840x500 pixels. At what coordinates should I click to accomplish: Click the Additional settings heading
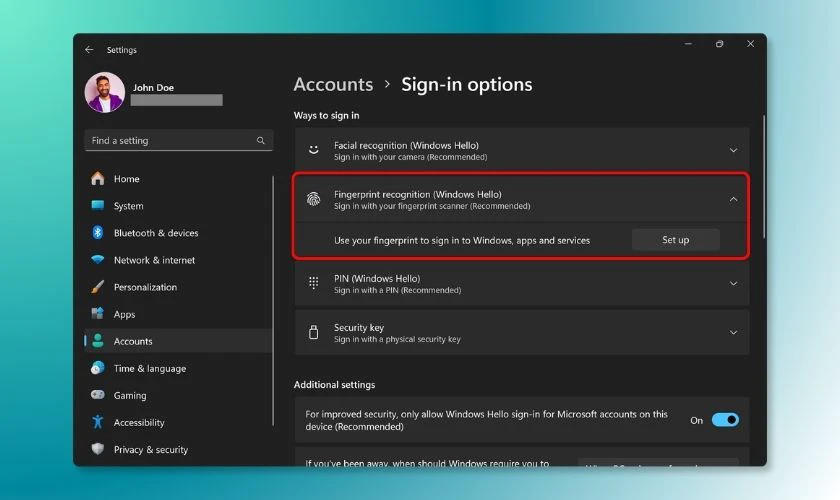click(x=334, y=385)
